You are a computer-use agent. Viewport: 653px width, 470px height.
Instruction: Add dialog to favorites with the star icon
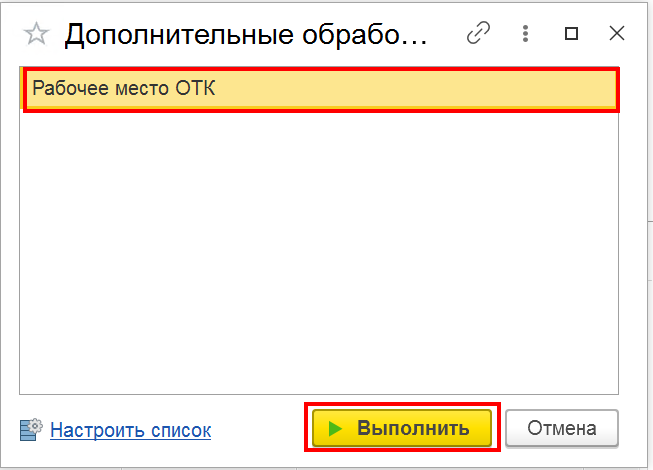pos(36,34)
